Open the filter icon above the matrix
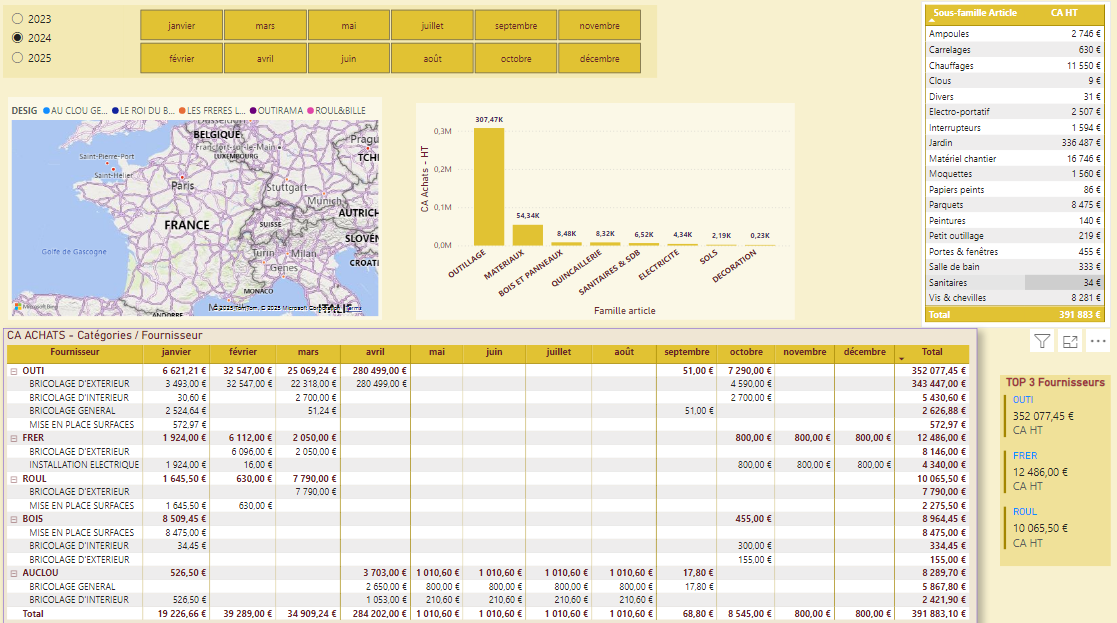1117x623 pixels. (x=1041, y=342)
